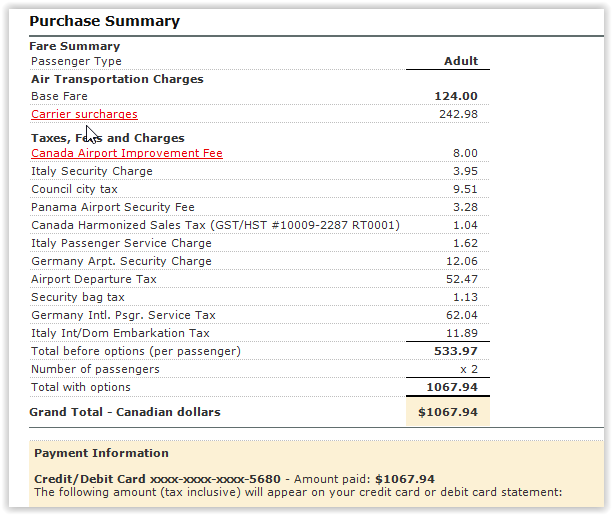The width and height of the screenshot is (612, 515).
Task: Select the highlighted grand total $1067.94
Action: (x=448, y=412)
